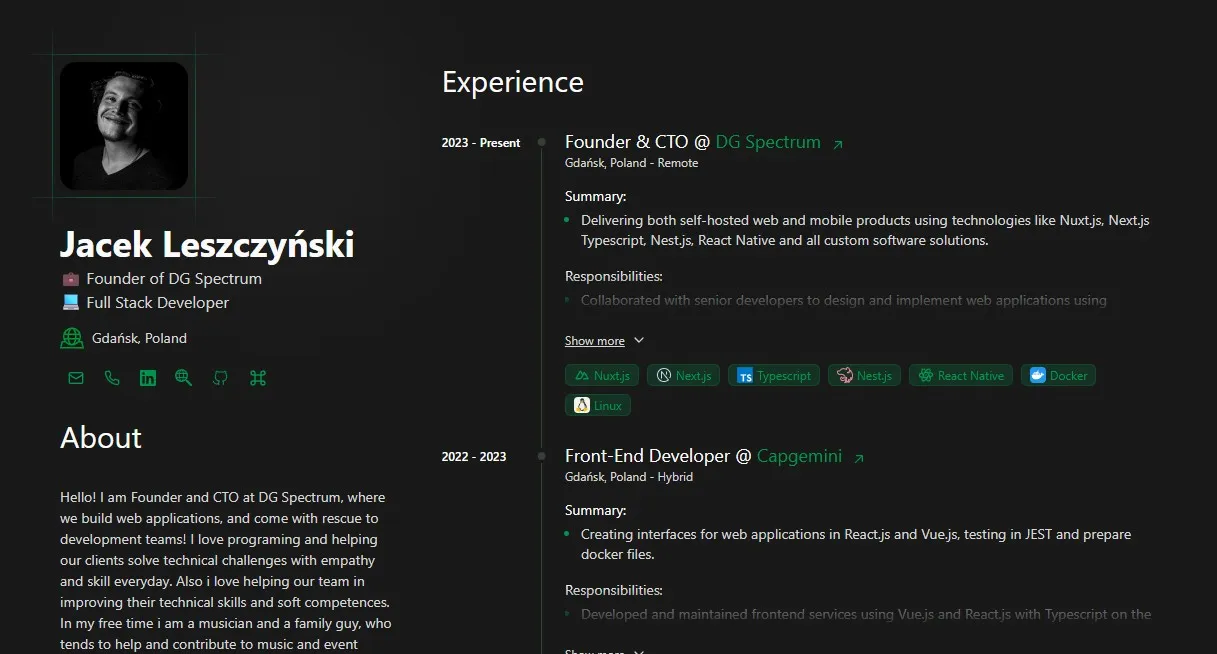Click the Linux penguin badge
Viewport: 1217px width, 654px height.
597,405
